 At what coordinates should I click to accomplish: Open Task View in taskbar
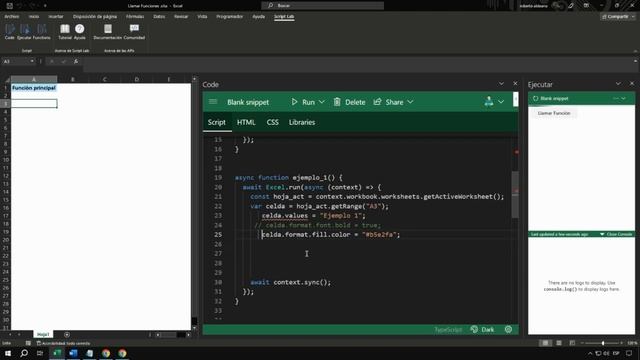coord(40,353)
